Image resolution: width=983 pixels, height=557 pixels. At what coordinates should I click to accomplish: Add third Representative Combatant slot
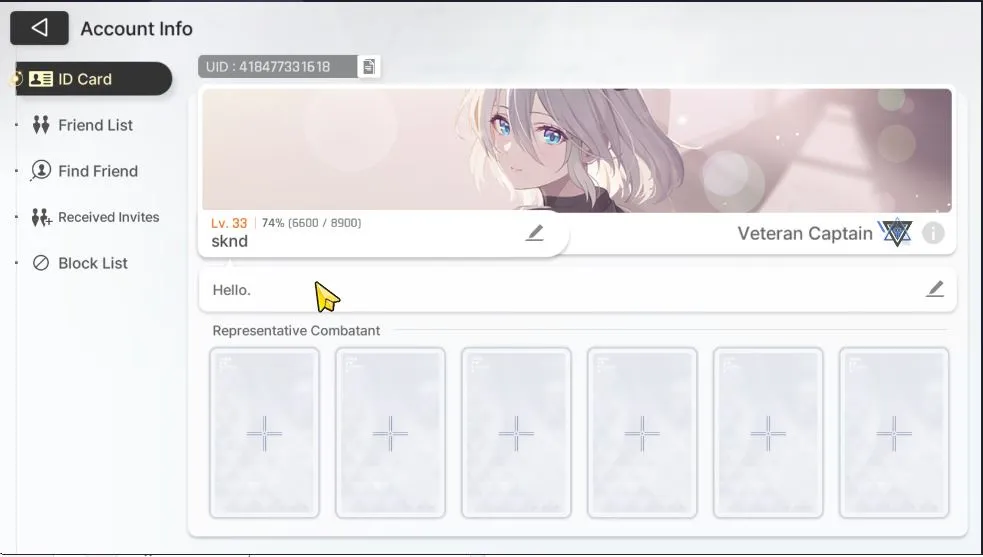coord(516,433)
